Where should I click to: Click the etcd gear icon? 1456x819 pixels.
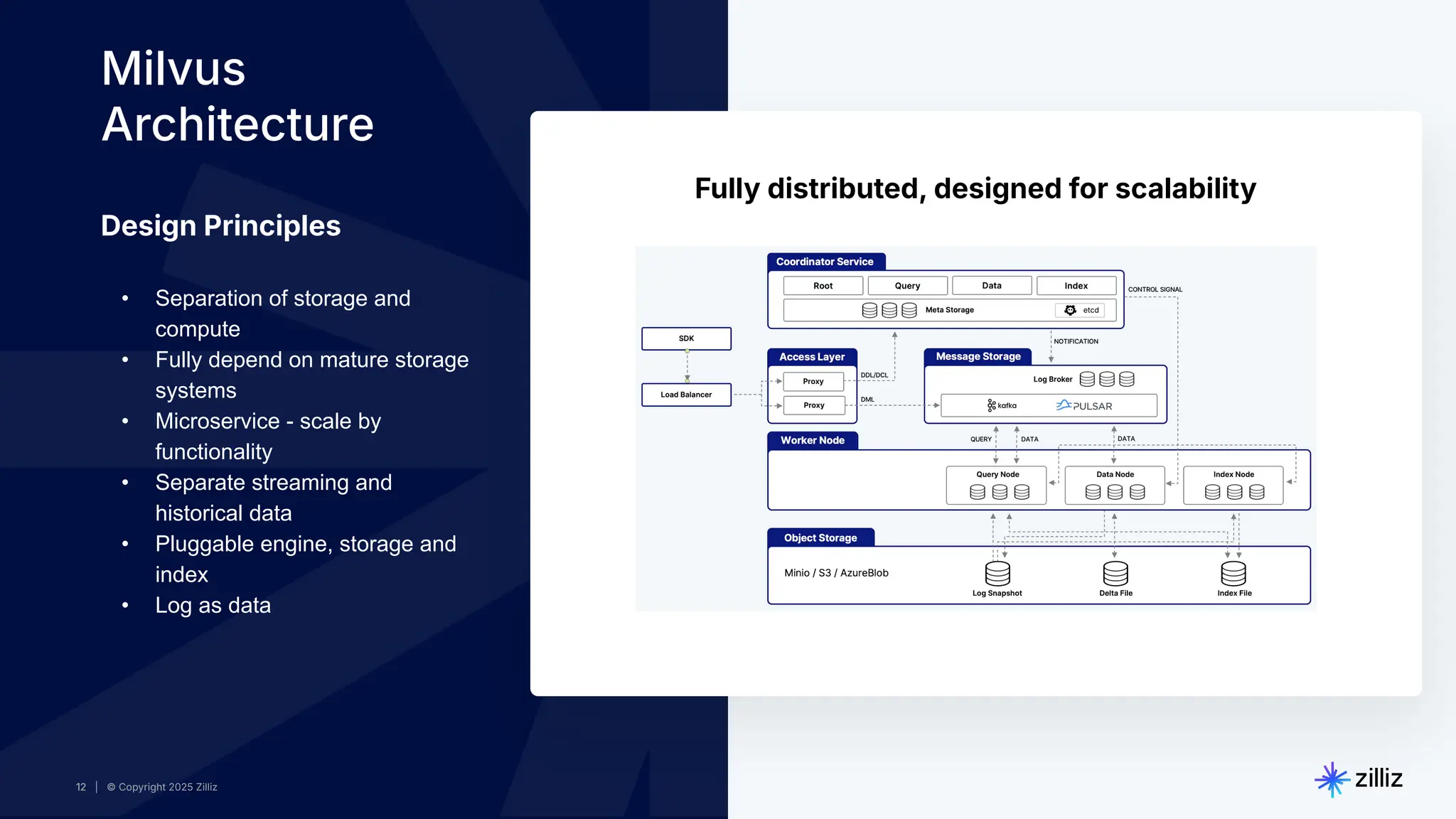1070,310
